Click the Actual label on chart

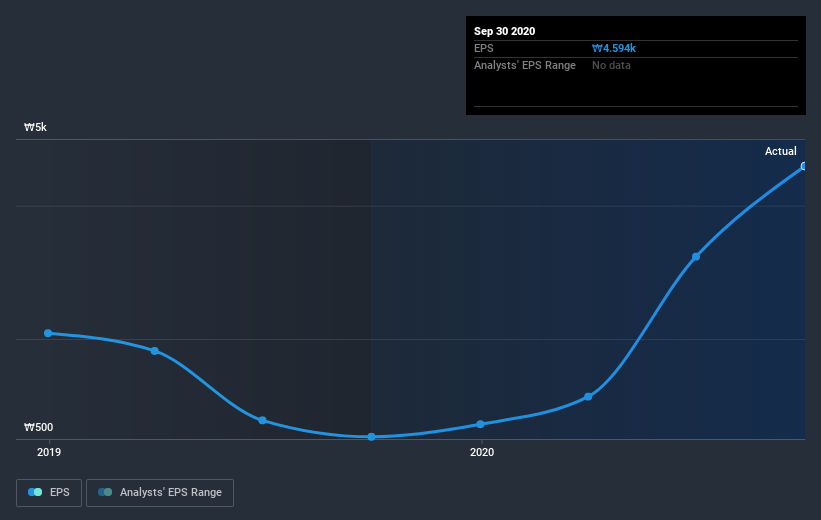(781, 151)
